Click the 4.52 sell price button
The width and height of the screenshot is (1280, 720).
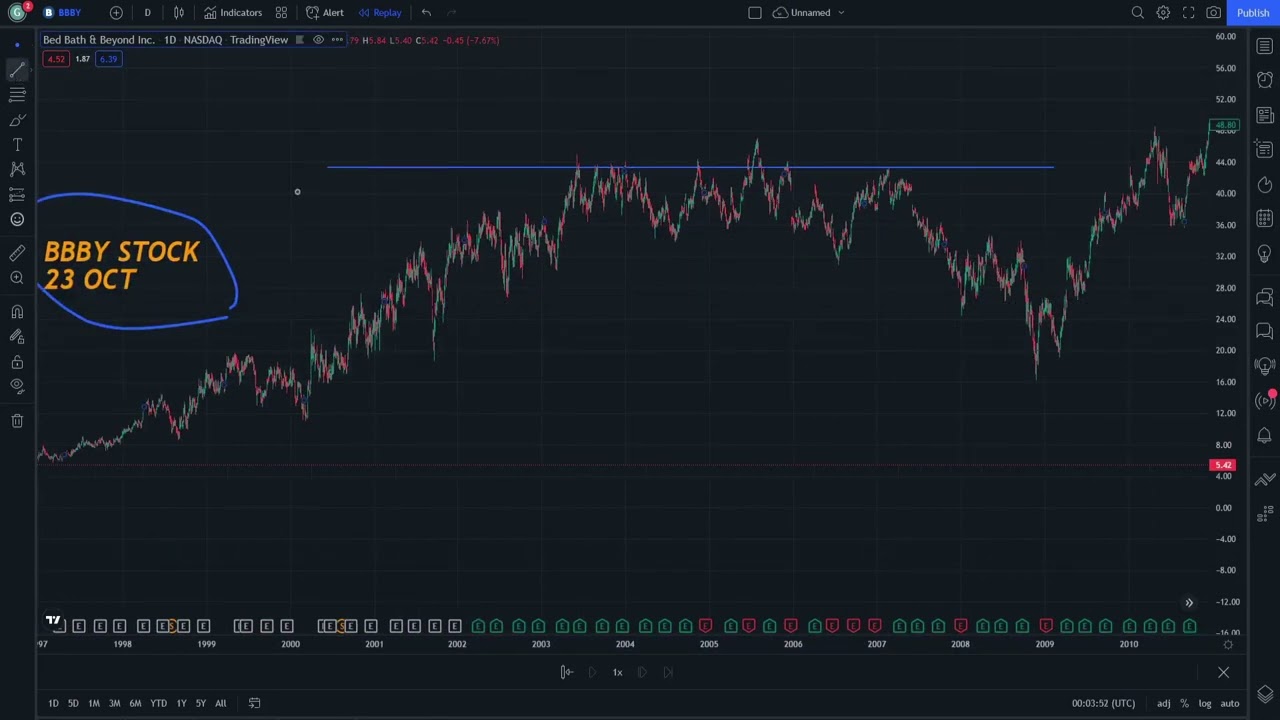coord(56,59)
